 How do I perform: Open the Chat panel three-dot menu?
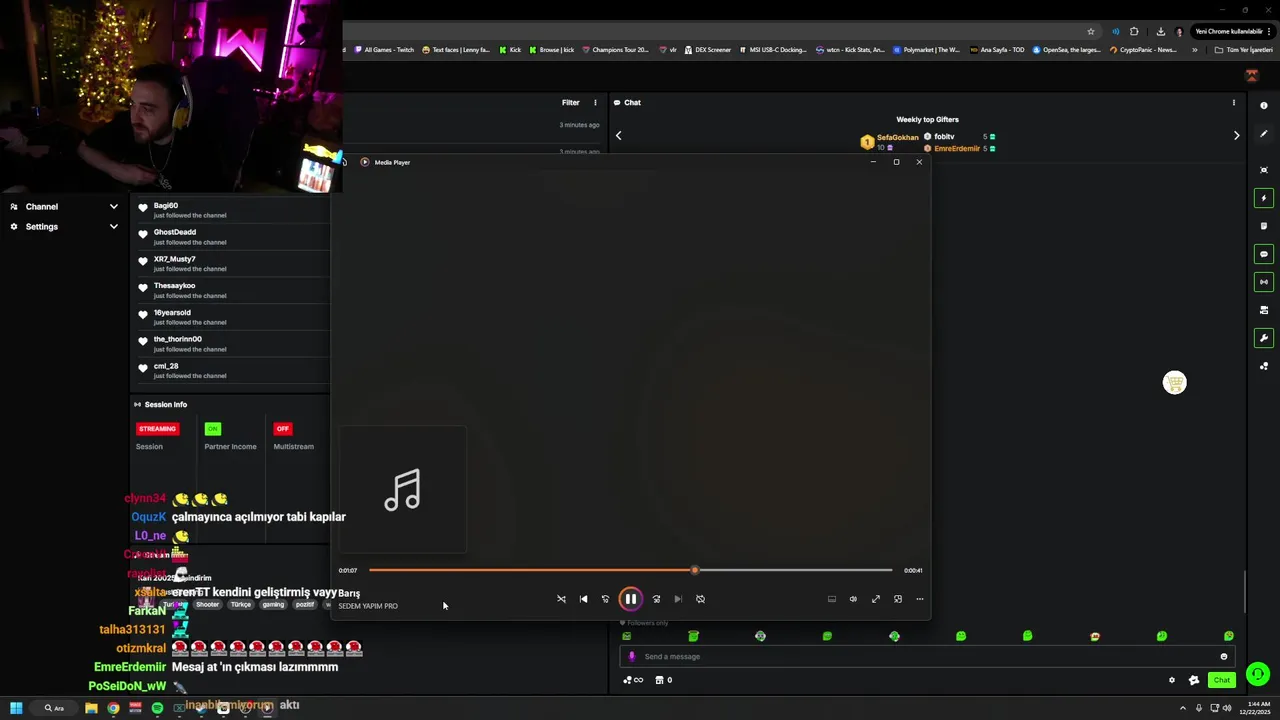tap(1233, 102)
